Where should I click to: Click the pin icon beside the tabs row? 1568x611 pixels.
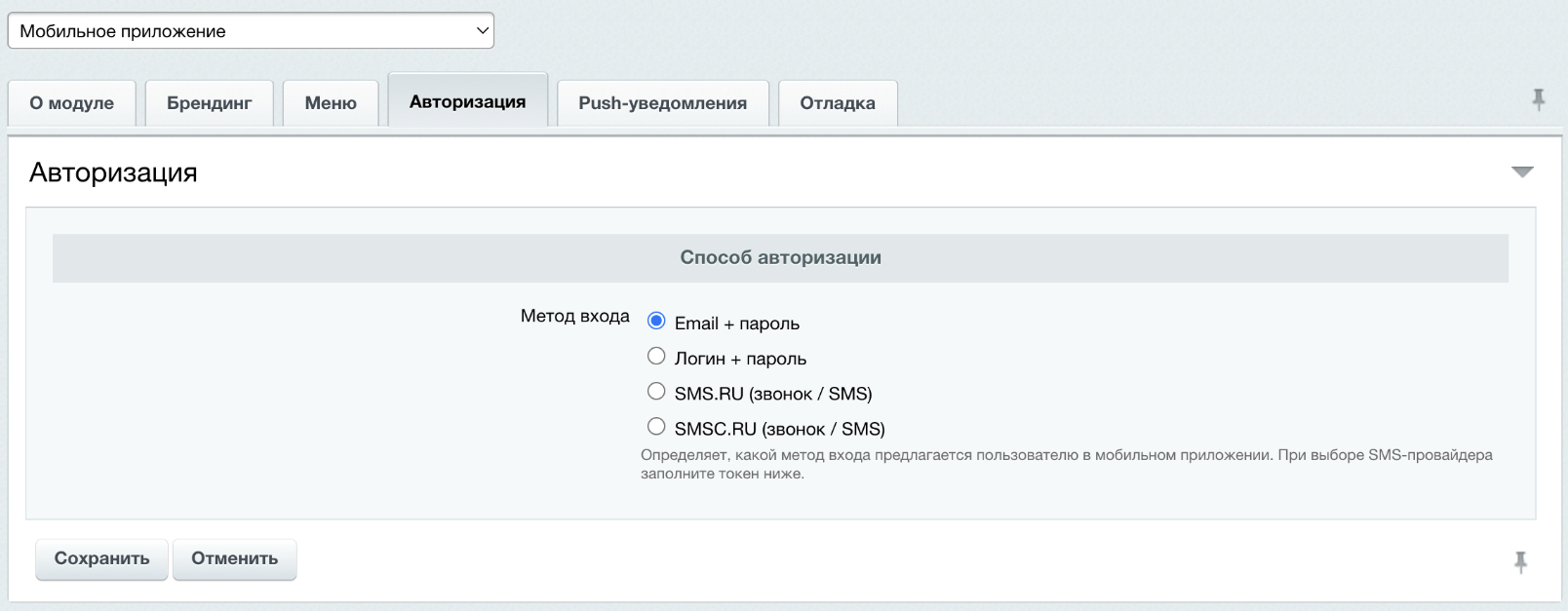1538,99
